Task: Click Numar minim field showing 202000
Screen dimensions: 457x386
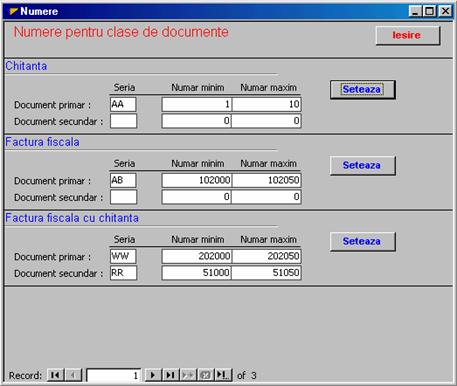Action: click(197, 256)
